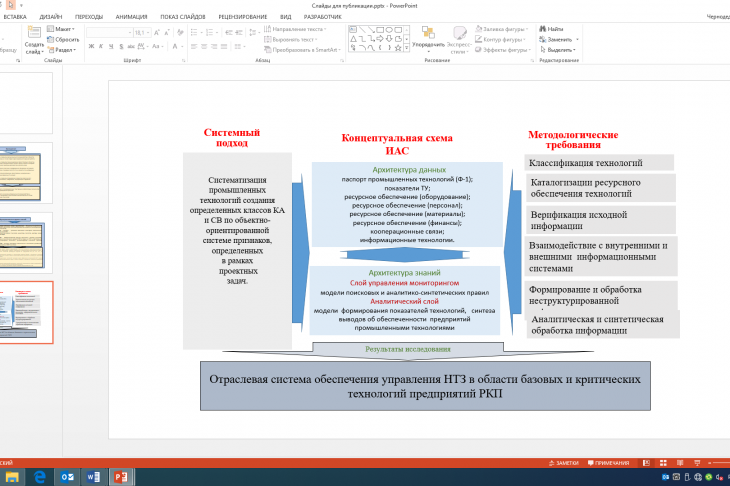This screenshot has width=730, height=486.
Task: Click the slideshow view status bar icon
Action: 697,463
